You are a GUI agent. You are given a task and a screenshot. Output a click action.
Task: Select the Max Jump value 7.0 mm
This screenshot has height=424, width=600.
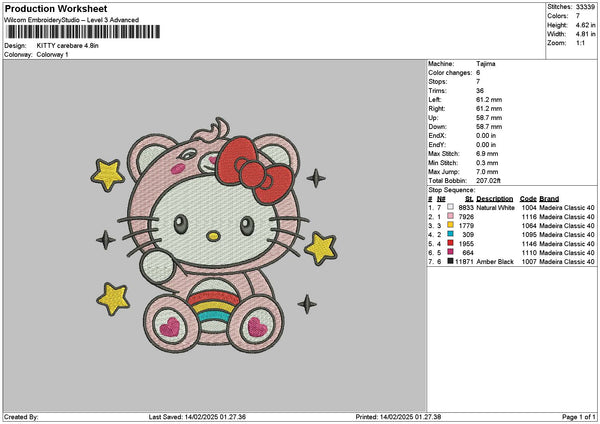click(x=487, y=172)
